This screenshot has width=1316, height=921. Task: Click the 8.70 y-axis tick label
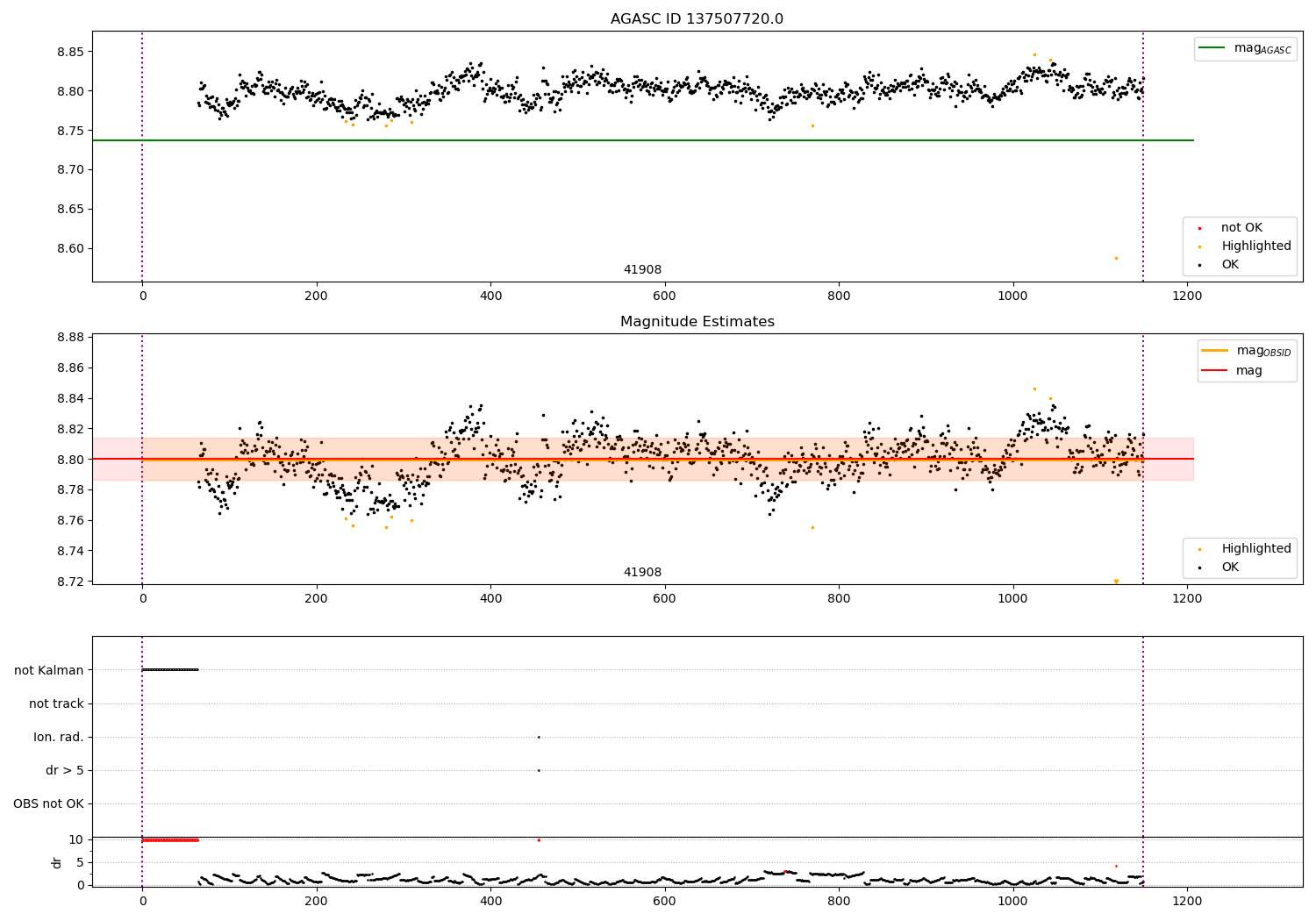point(70,170)
